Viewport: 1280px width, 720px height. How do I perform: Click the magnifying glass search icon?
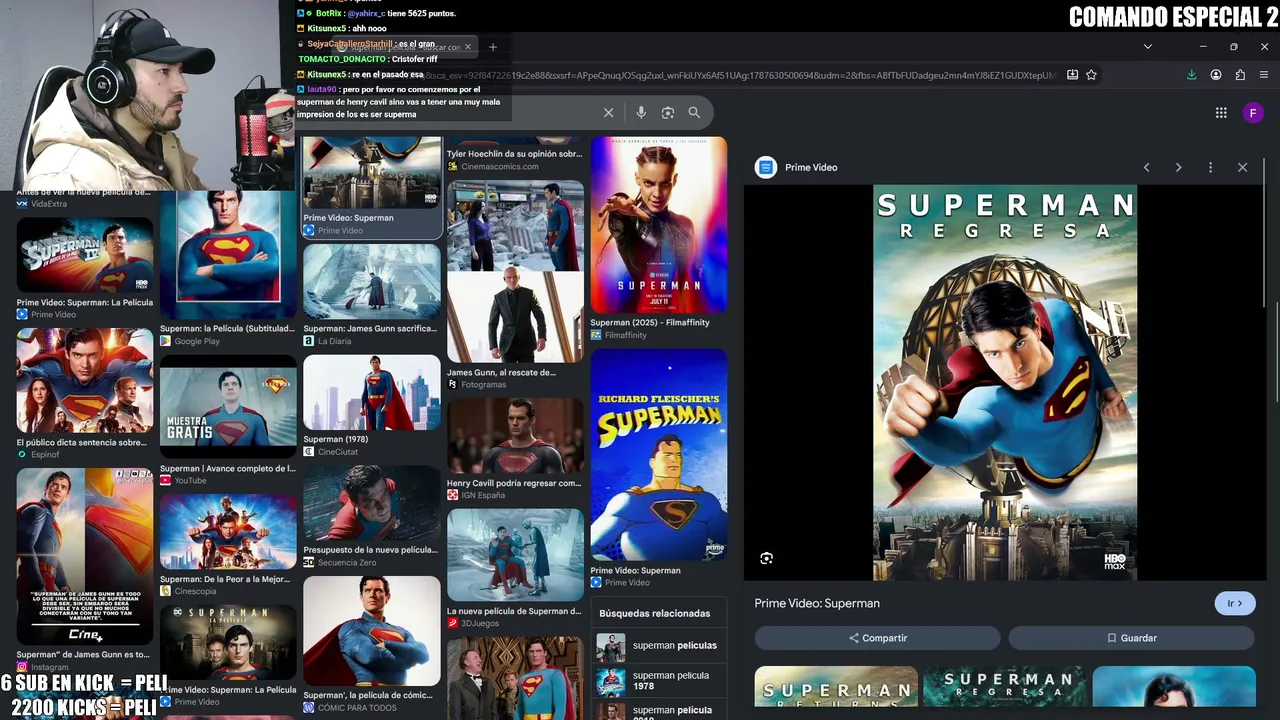point(694,113)
